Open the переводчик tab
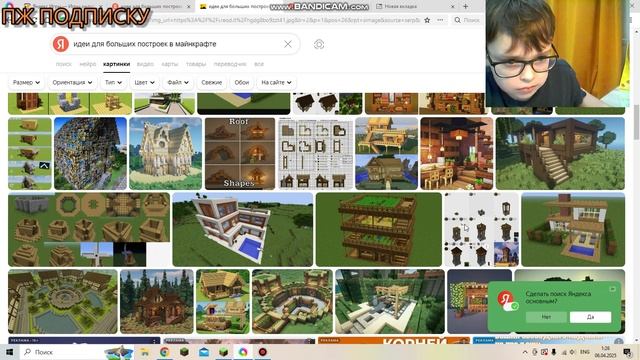This screenshot has height=360, width=640. pyautogui.click(x=230, y=64)
